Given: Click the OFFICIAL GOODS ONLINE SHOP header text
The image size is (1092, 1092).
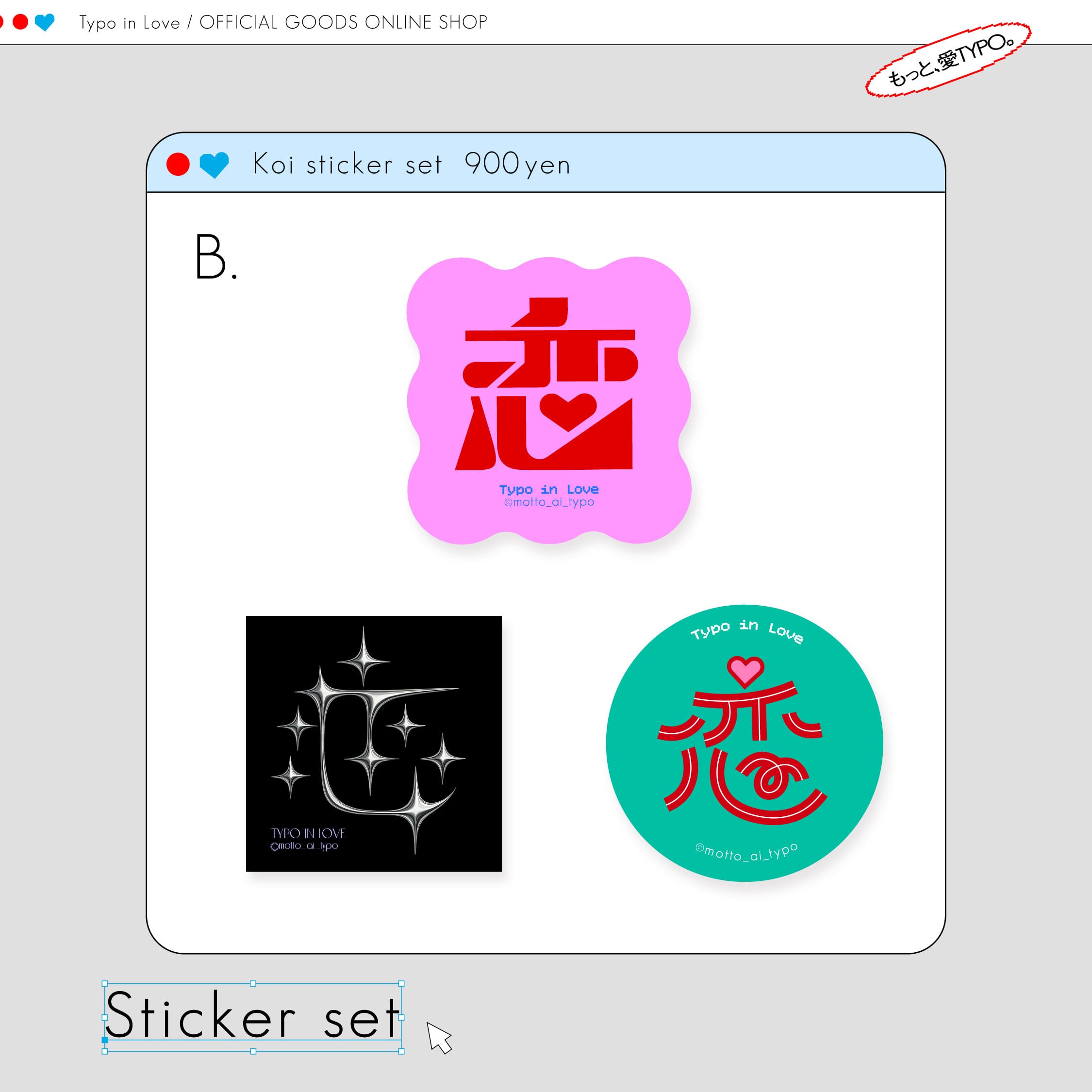Looking at the screenshot, I should tap(343, 22).
